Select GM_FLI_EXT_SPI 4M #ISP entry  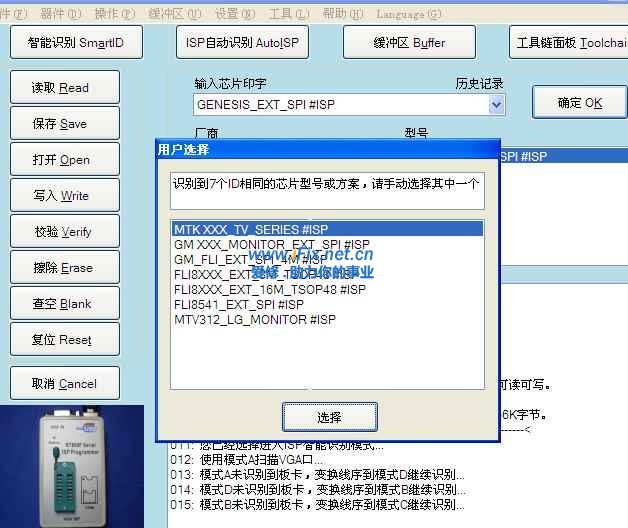coord(328,259)
